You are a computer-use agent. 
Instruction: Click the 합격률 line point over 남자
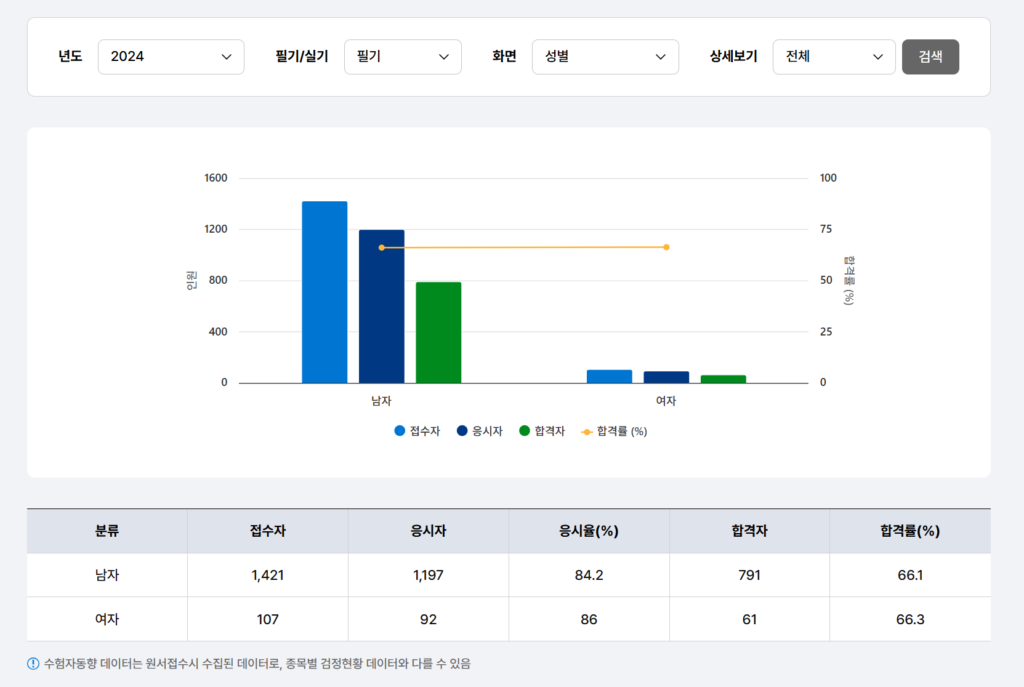pyautogui.click(x=381, y=248)
